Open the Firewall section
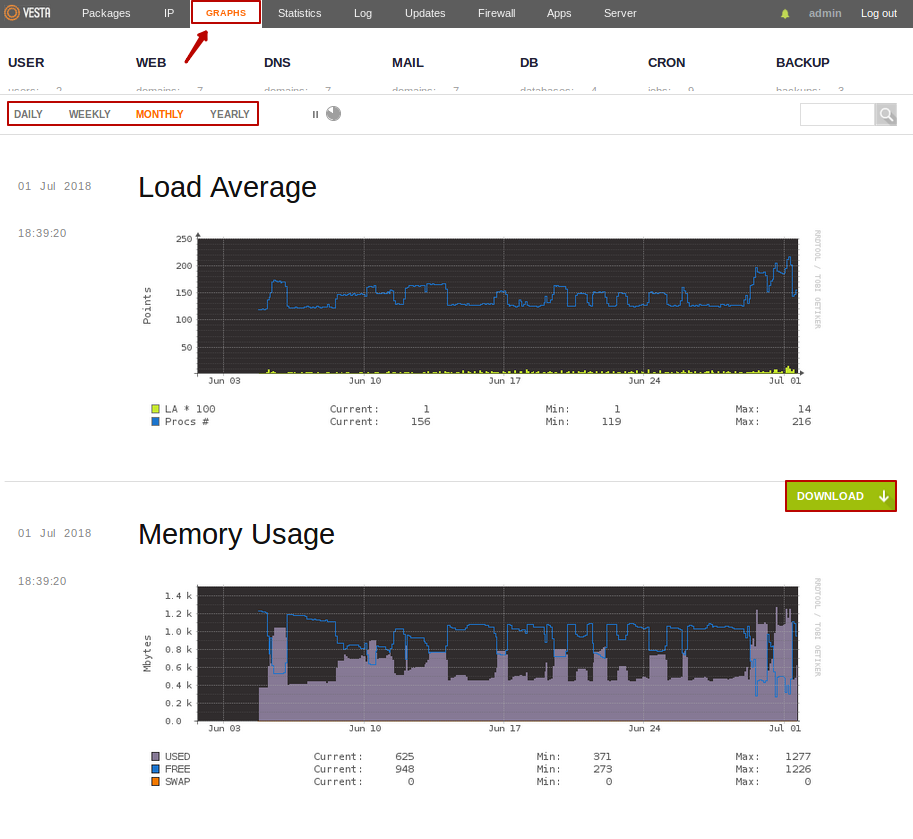The width and height of the screenshot is (913, 839). pyautogui.click(x=496, y=13)
